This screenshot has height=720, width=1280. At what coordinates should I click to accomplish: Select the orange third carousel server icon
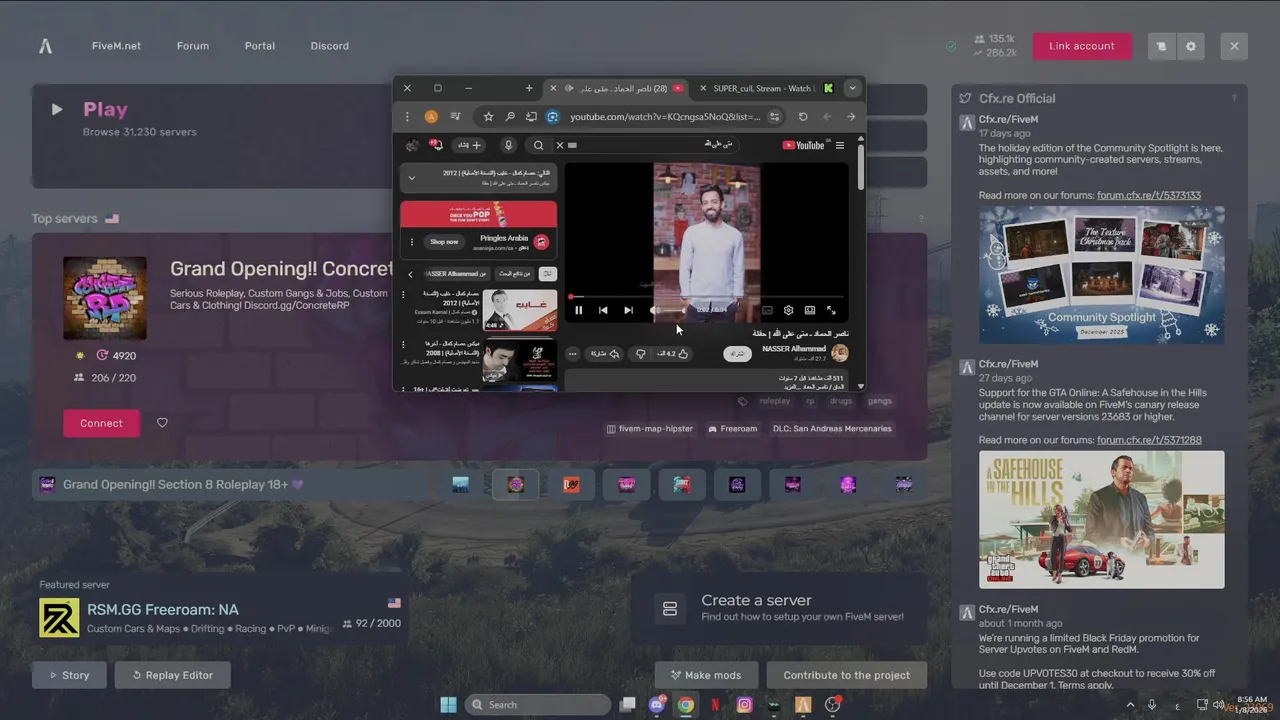[571, 485]
